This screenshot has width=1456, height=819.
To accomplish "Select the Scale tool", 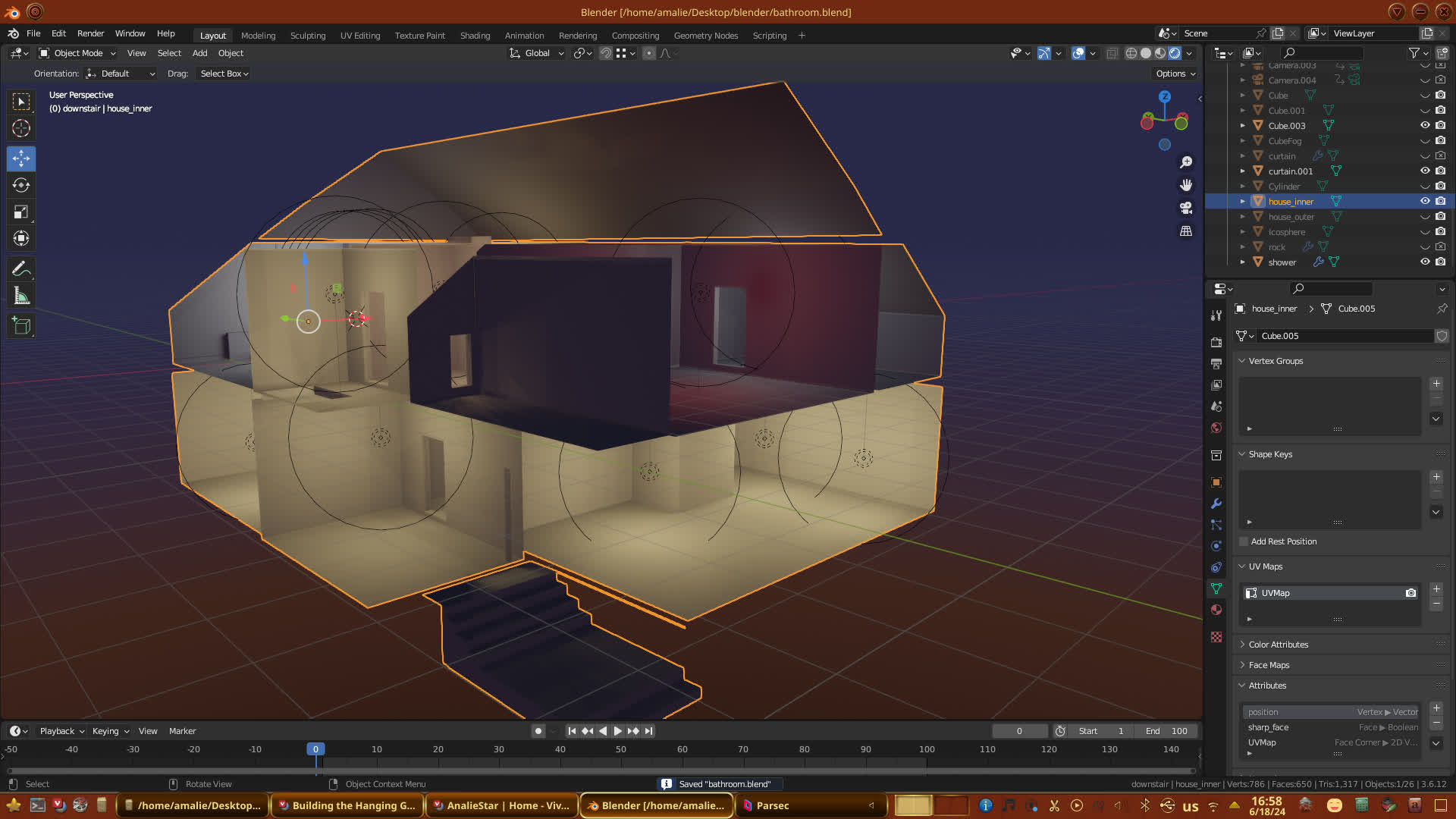I will (x=21, y=212).
